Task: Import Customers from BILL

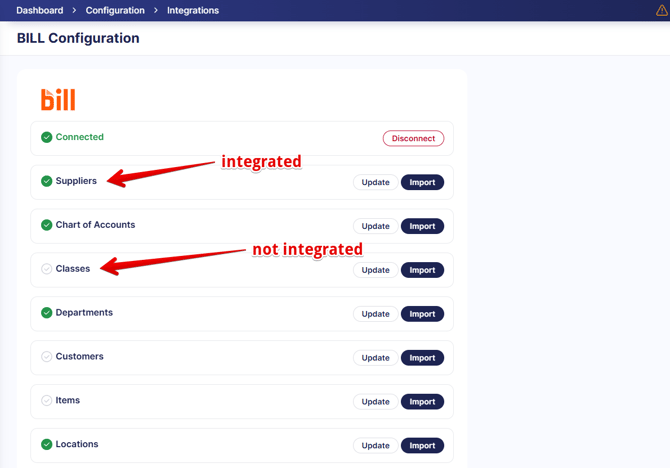Action: point(422,358)
